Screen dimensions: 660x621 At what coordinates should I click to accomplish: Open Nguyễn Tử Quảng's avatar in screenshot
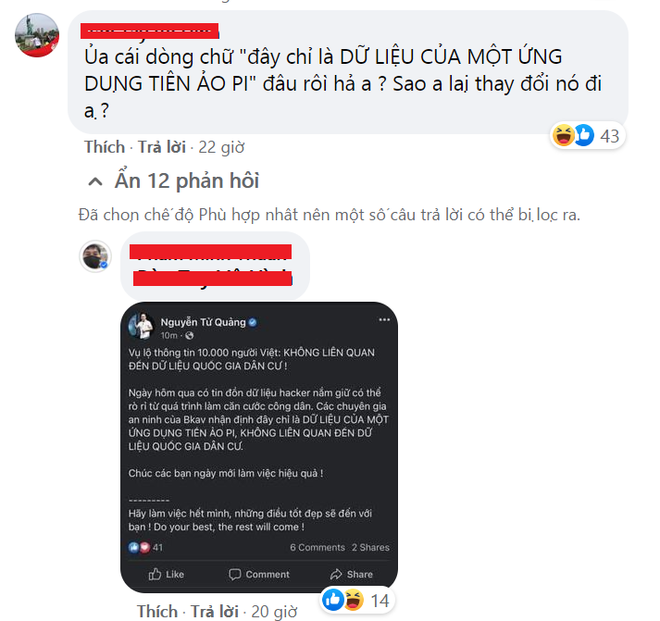point(141,326)
